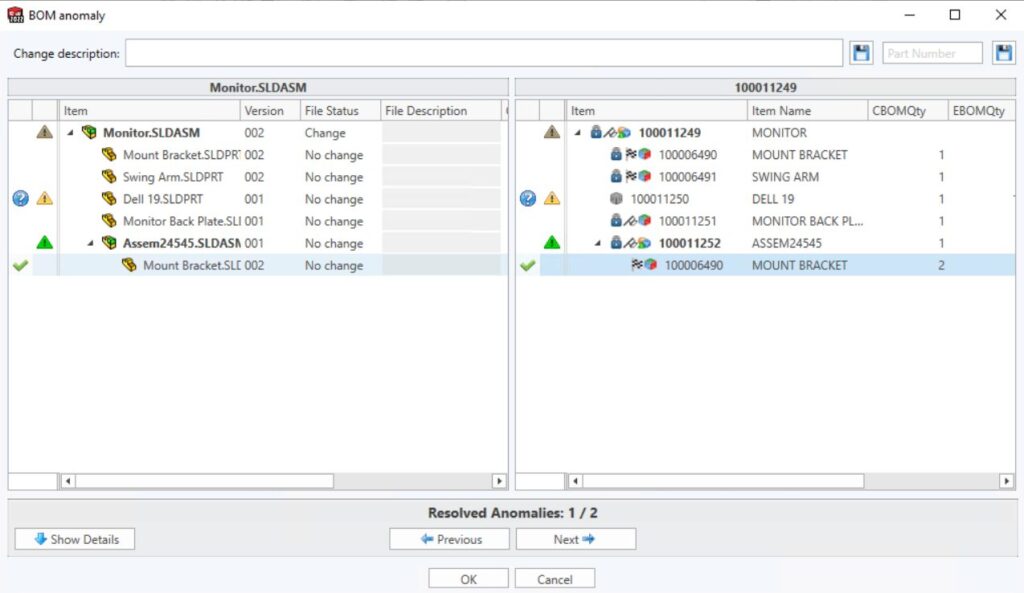Advance to the next anomaly with Next
The width and height of the screenshot is (1024, 593).
coord(576,538)
